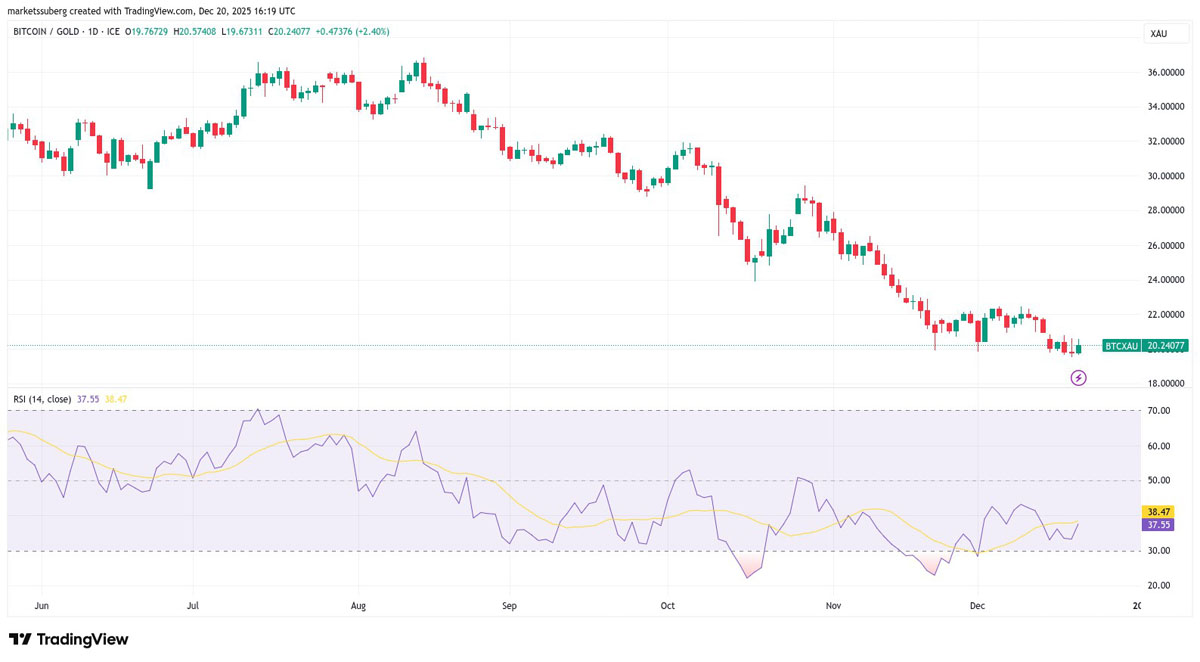This screenshot has width=1200, height=662.
Task: Click the Dec label on time axis
Action: [977, 605]
